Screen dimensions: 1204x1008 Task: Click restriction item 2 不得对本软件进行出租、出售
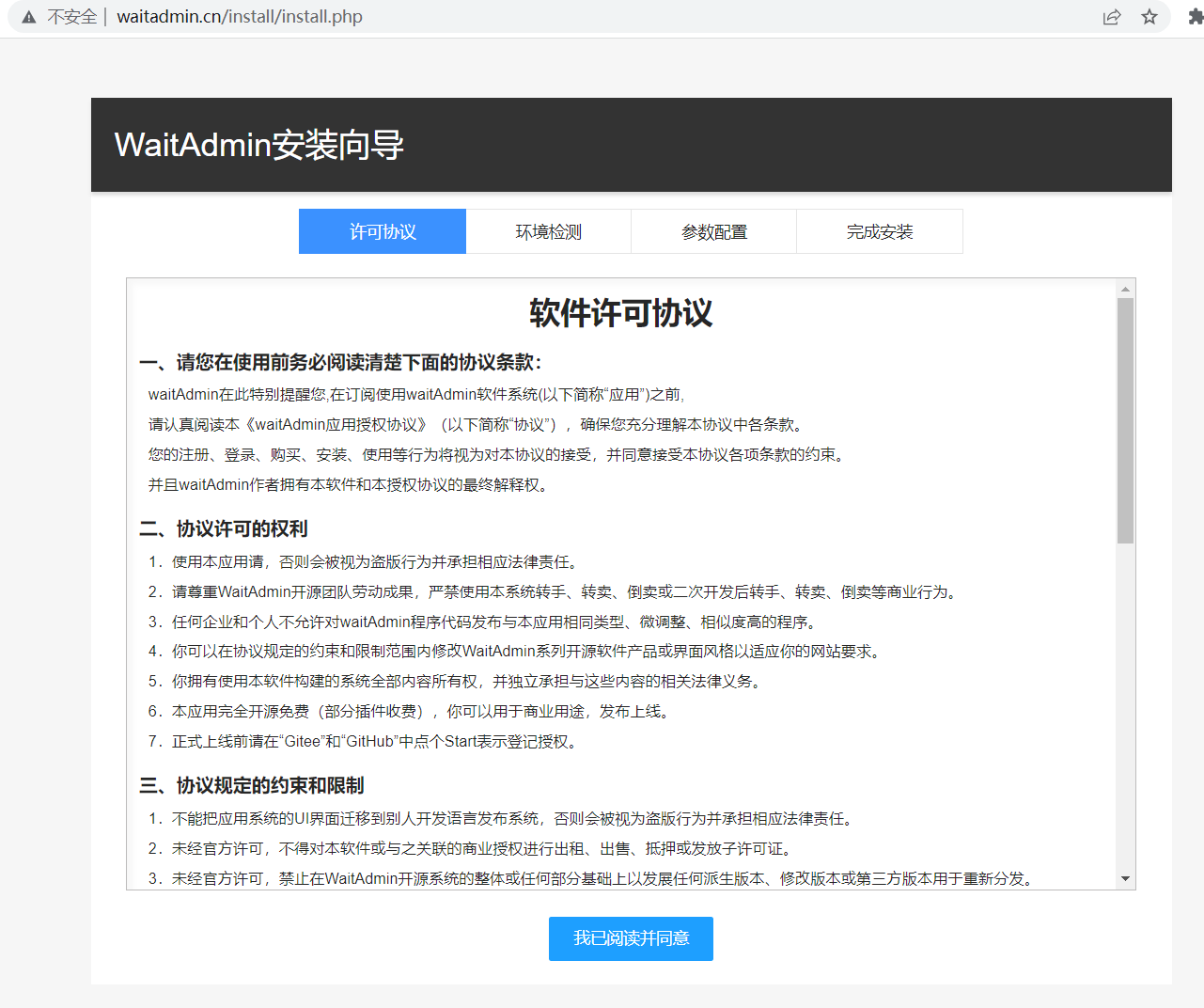pos(473,849)
